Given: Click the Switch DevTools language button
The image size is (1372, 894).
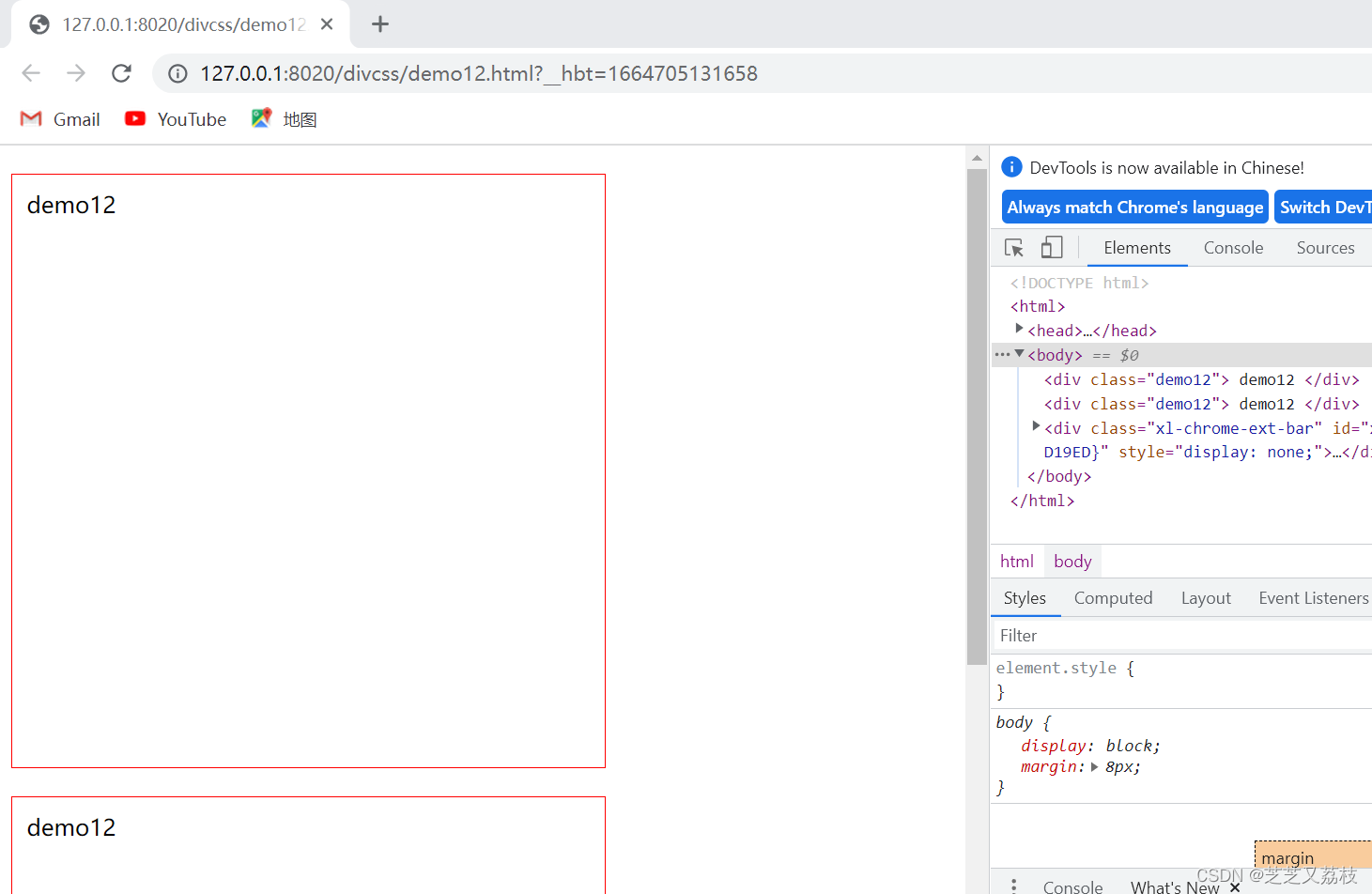Looking at the screenshot, I should tap(1323, 208).
